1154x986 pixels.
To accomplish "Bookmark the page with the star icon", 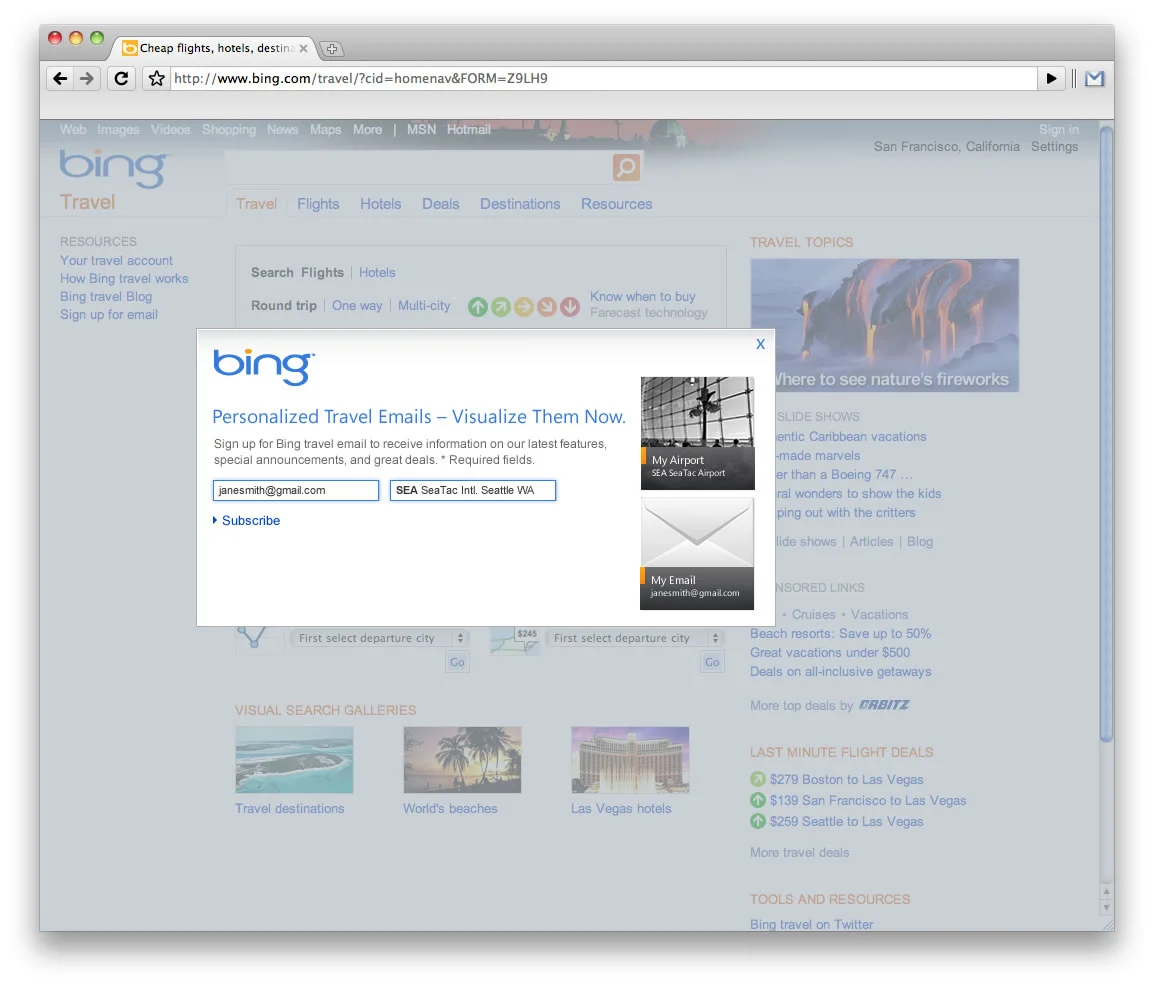I will click(156, 78).
